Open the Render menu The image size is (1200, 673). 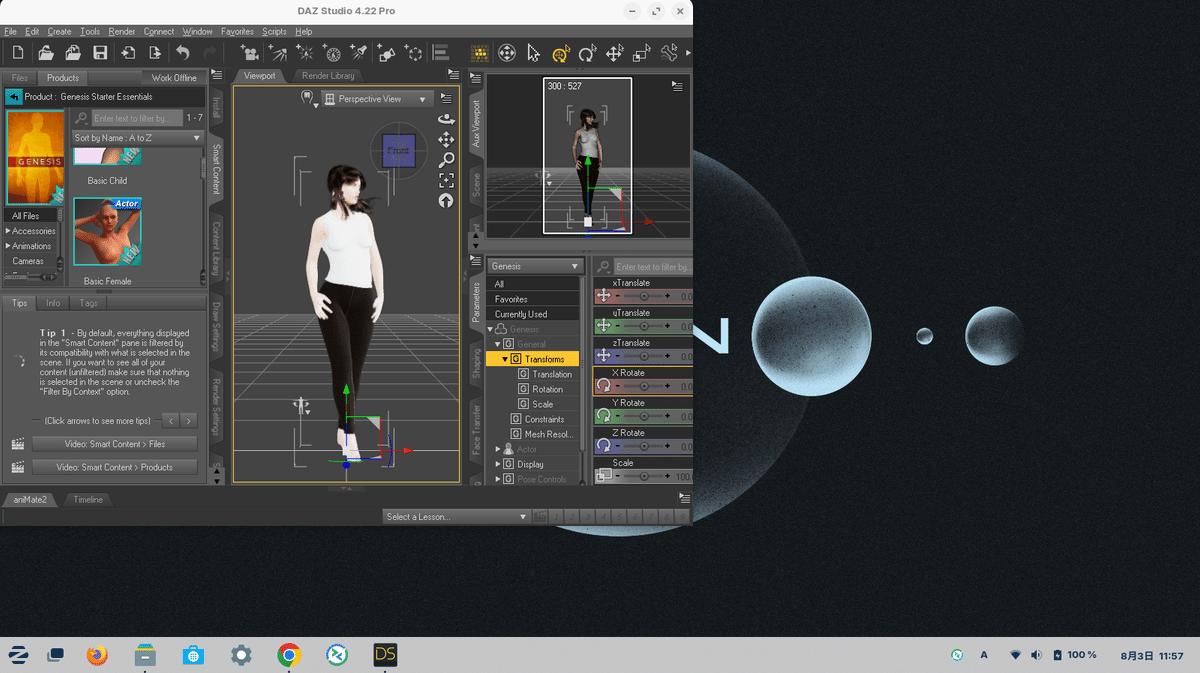click(122, 32)
